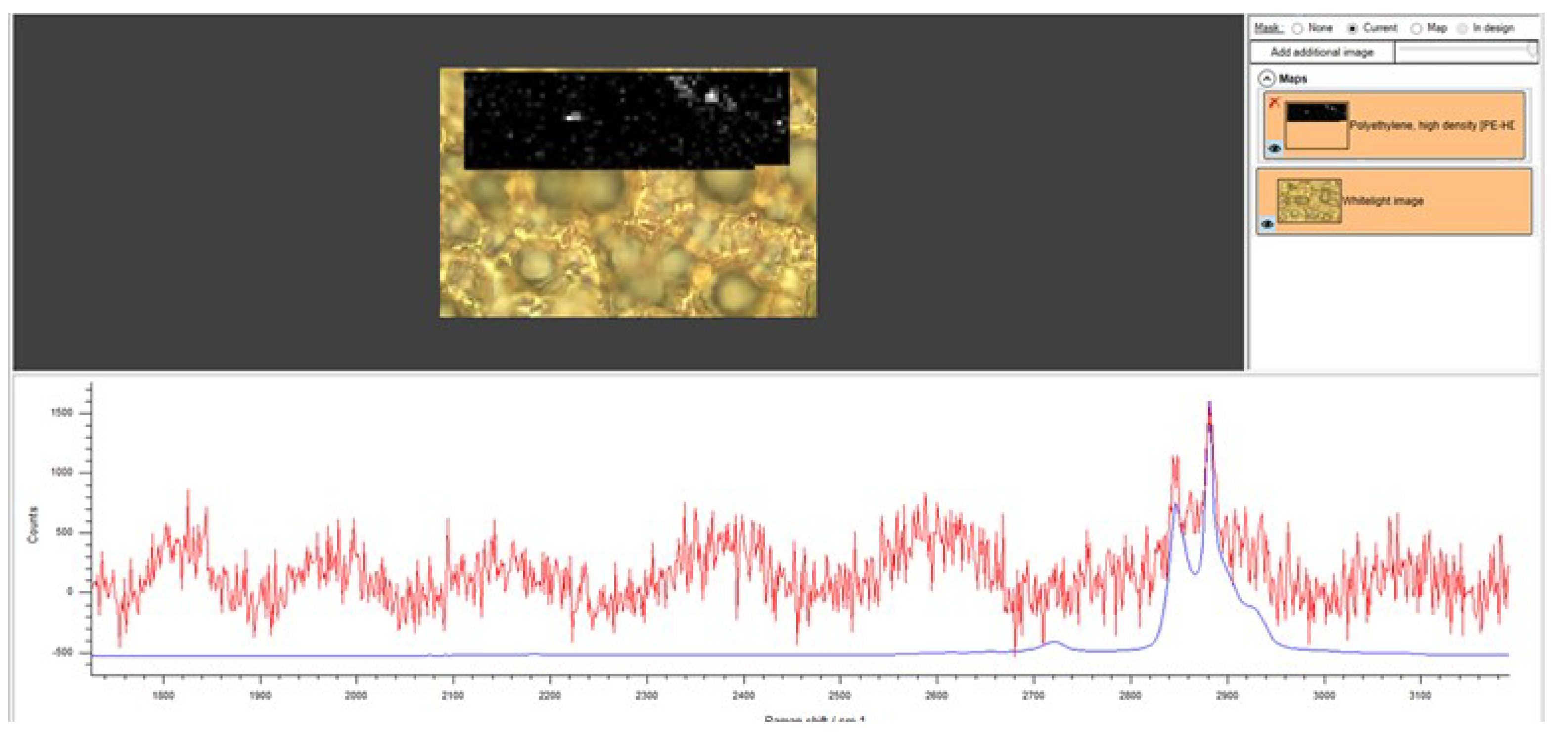Choose the Current mask radio button
The height and width of the screenshot is (747, 1568).
(x=1352, y=29)
